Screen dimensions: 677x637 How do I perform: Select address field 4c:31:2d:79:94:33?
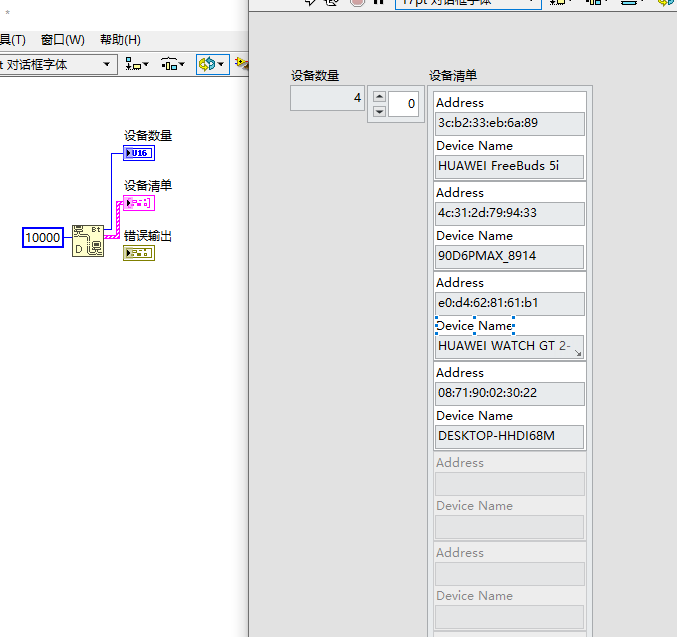coord(509,213)
